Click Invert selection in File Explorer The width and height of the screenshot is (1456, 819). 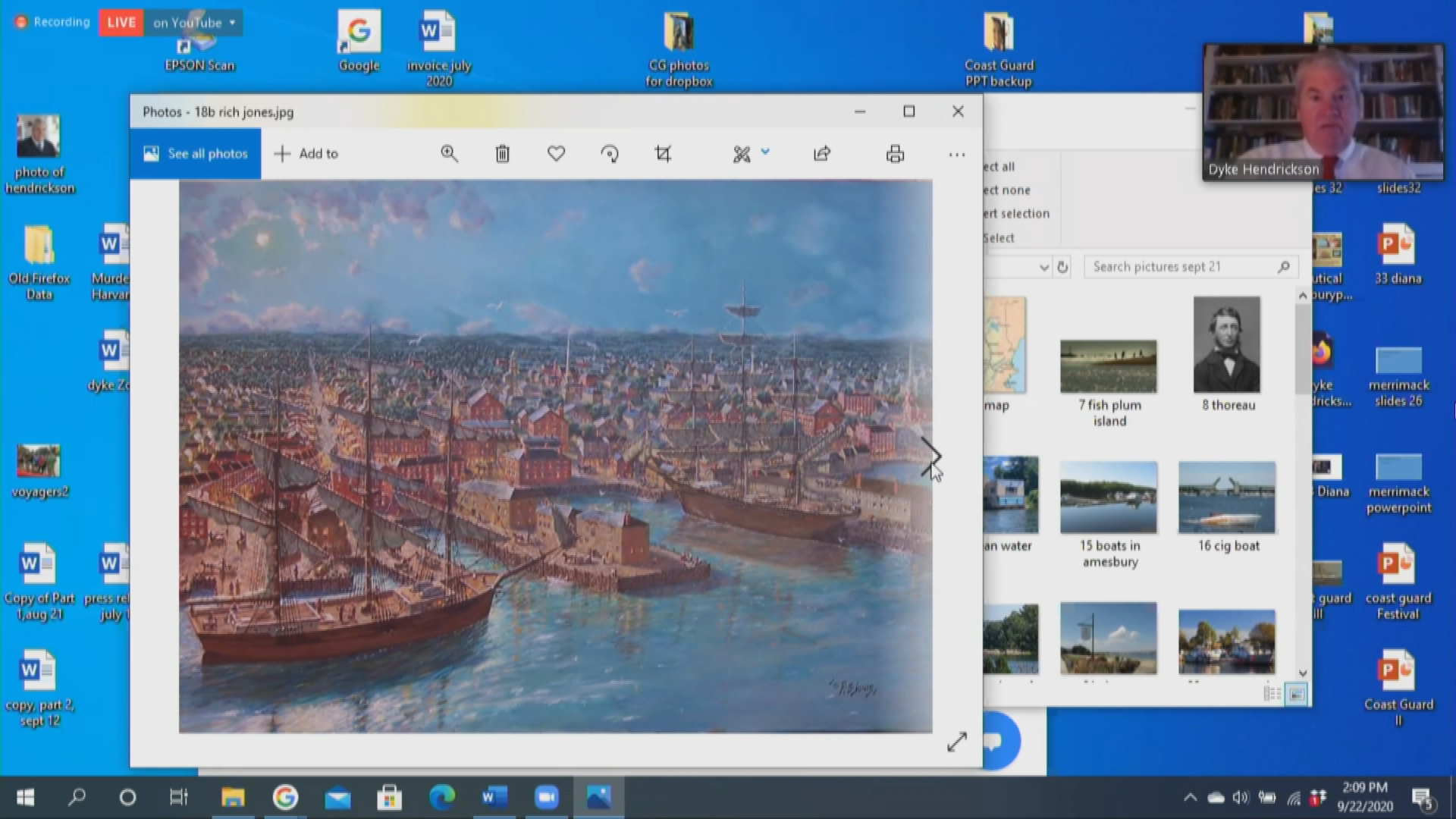tap(1017, 214)
